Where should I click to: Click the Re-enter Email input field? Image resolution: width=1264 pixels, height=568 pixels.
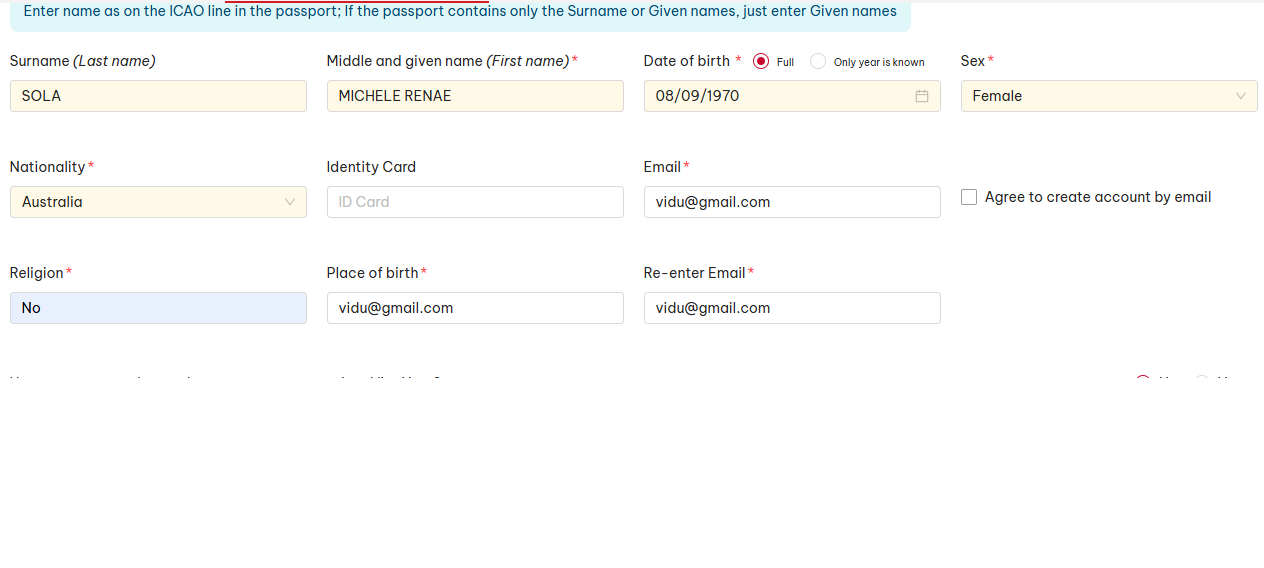click(x=792, y=308)
